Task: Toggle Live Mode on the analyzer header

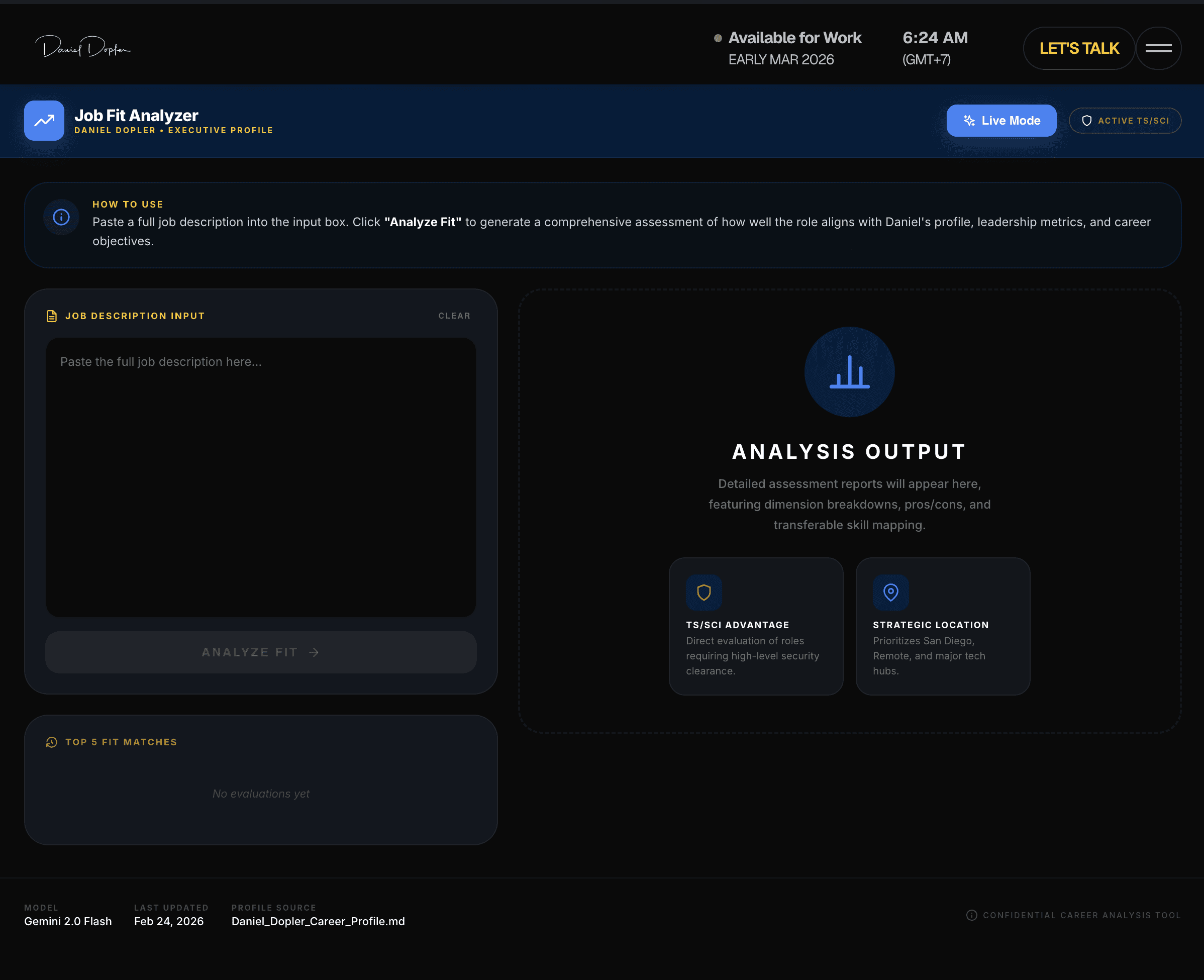Action: [x=1001, y=120]
